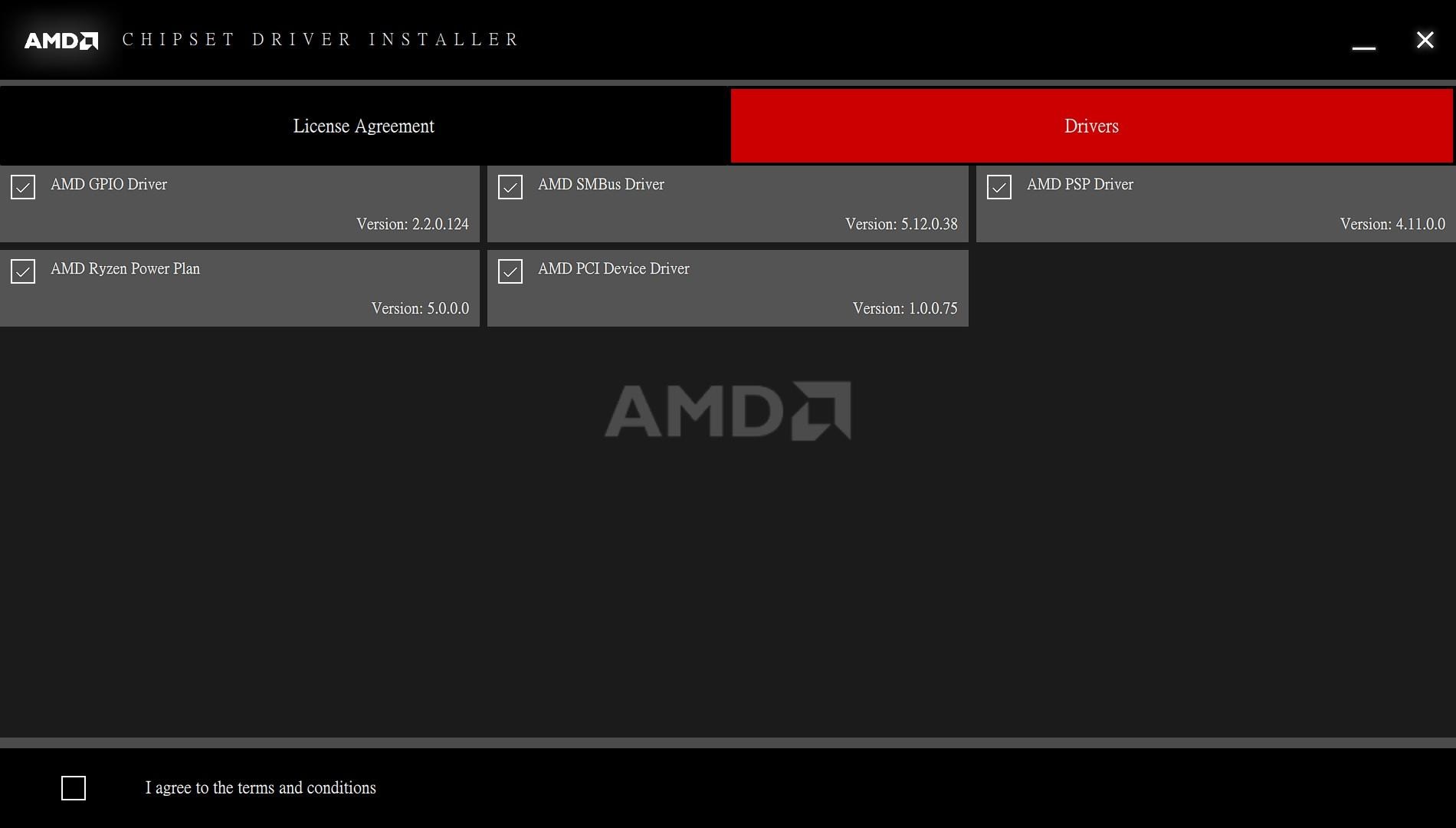Click the 'CHIPSET DRIVER INSTALLER' title text
The image size is (1456, 828).
point(320,40)
